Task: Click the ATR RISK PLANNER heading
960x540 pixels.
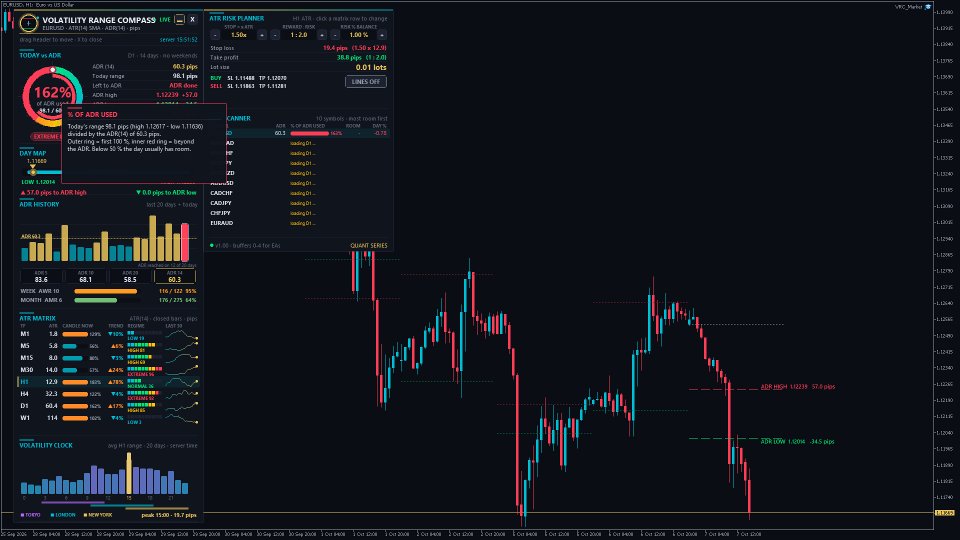Action: (236, 18)
